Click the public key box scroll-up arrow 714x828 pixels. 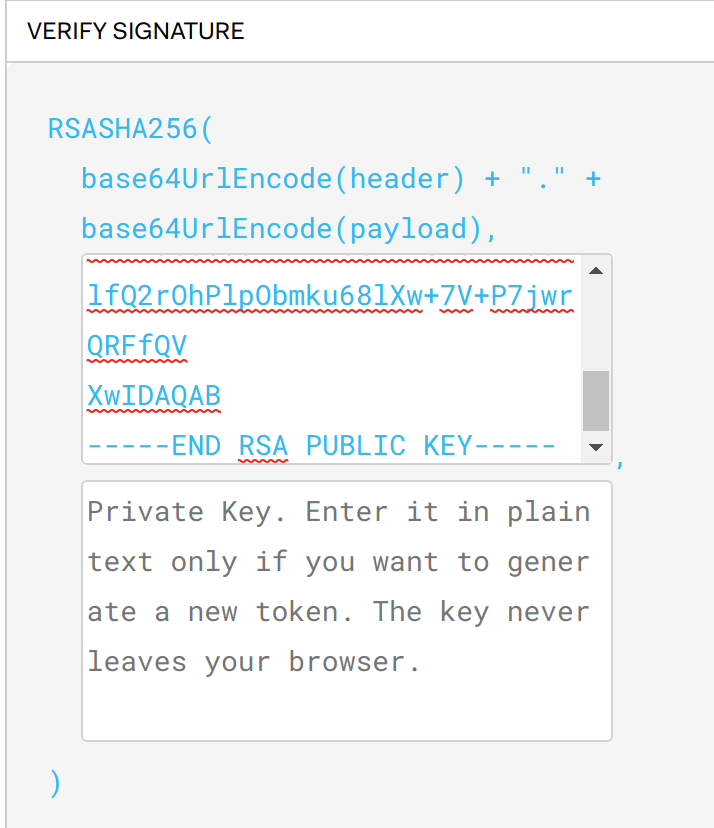coord(596,271)
